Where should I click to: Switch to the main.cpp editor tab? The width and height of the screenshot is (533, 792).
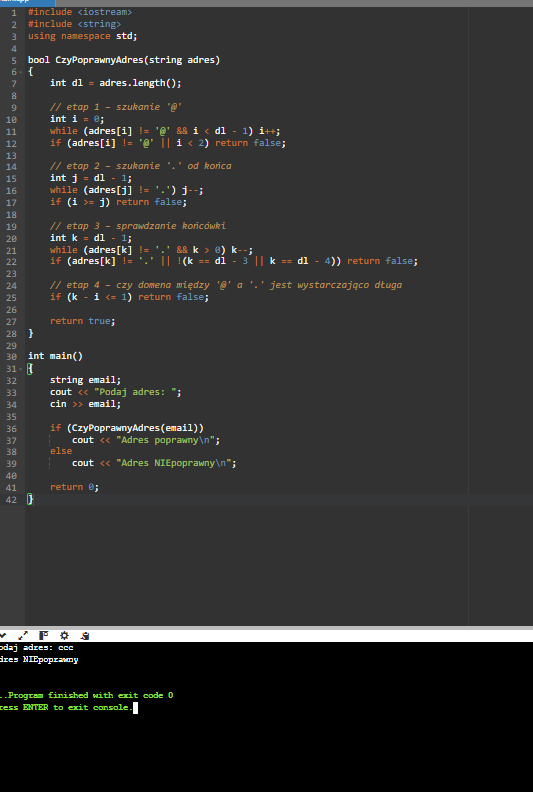[27, 2]
